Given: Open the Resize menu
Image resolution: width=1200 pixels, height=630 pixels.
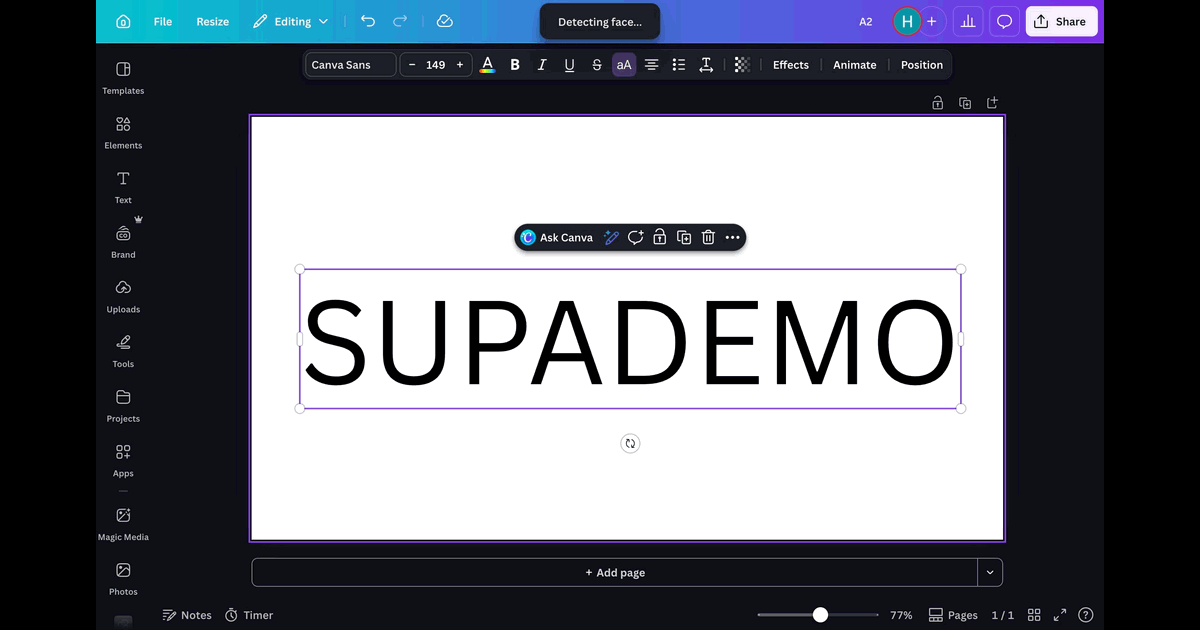Looking at the screenshot, I should click(212, 21).
